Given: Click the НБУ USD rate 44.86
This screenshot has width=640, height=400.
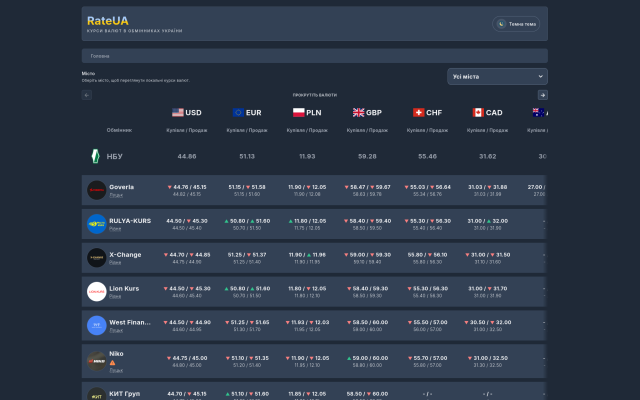Looking at the screenshot, I should (x=187, y=156).
